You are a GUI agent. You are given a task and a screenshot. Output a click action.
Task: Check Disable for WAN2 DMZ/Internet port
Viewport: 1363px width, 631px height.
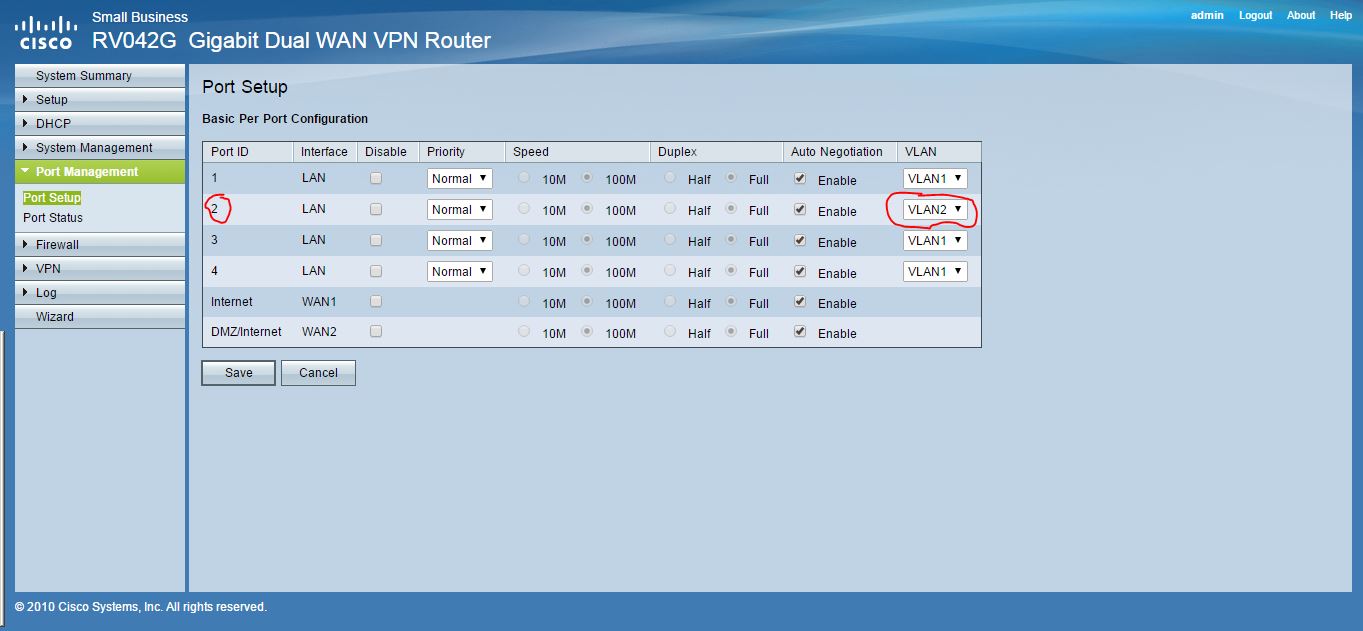pos(376,332)
